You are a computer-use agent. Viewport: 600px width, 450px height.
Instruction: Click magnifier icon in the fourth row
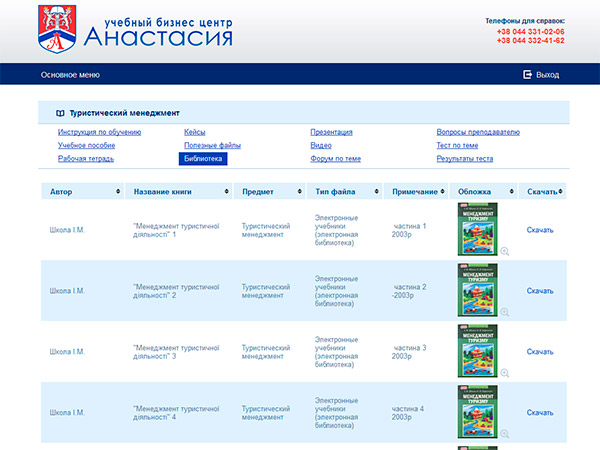pos(505,433)
